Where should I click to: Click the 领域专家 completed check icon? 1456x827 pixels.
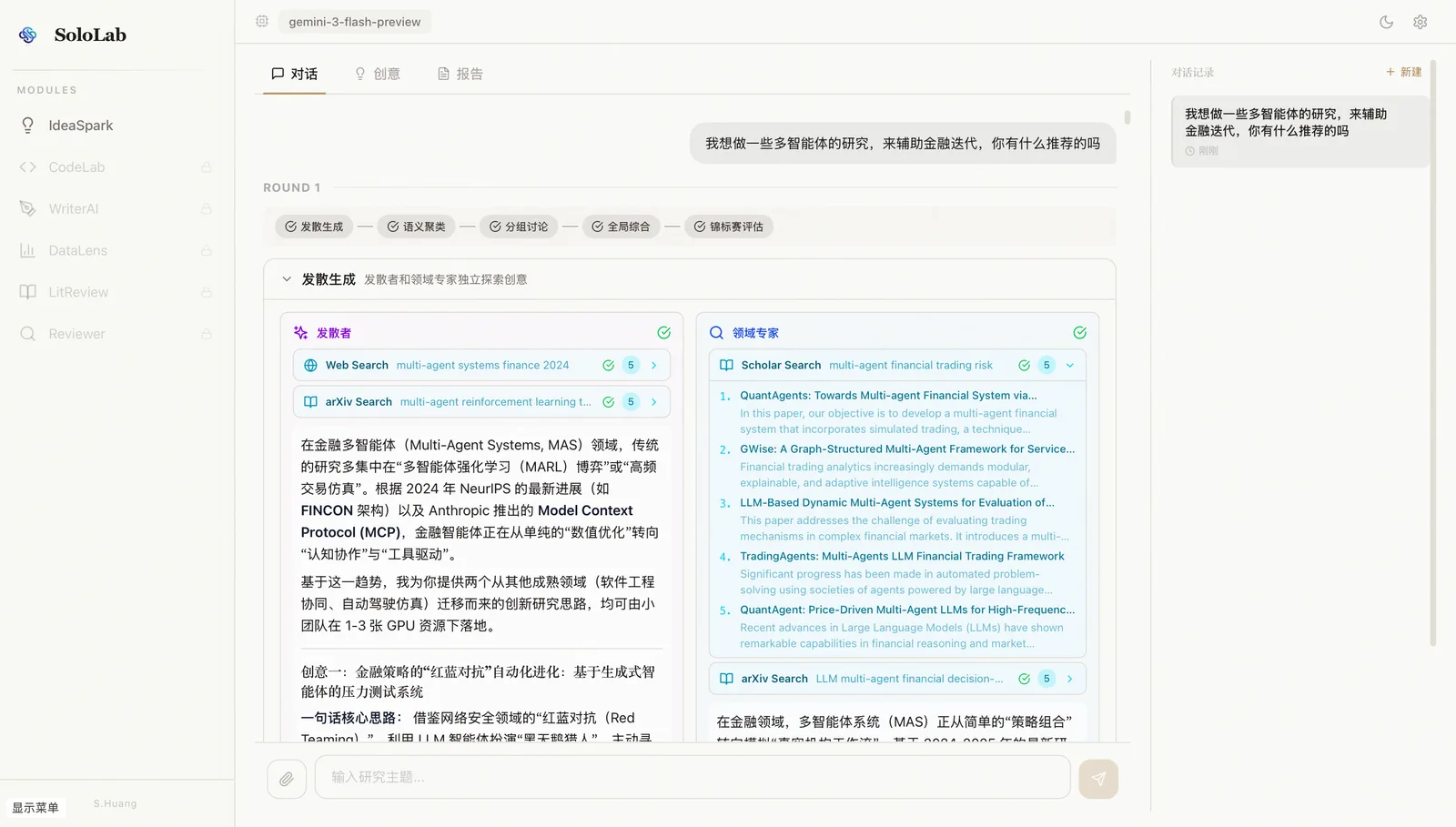click(1079, 333)
